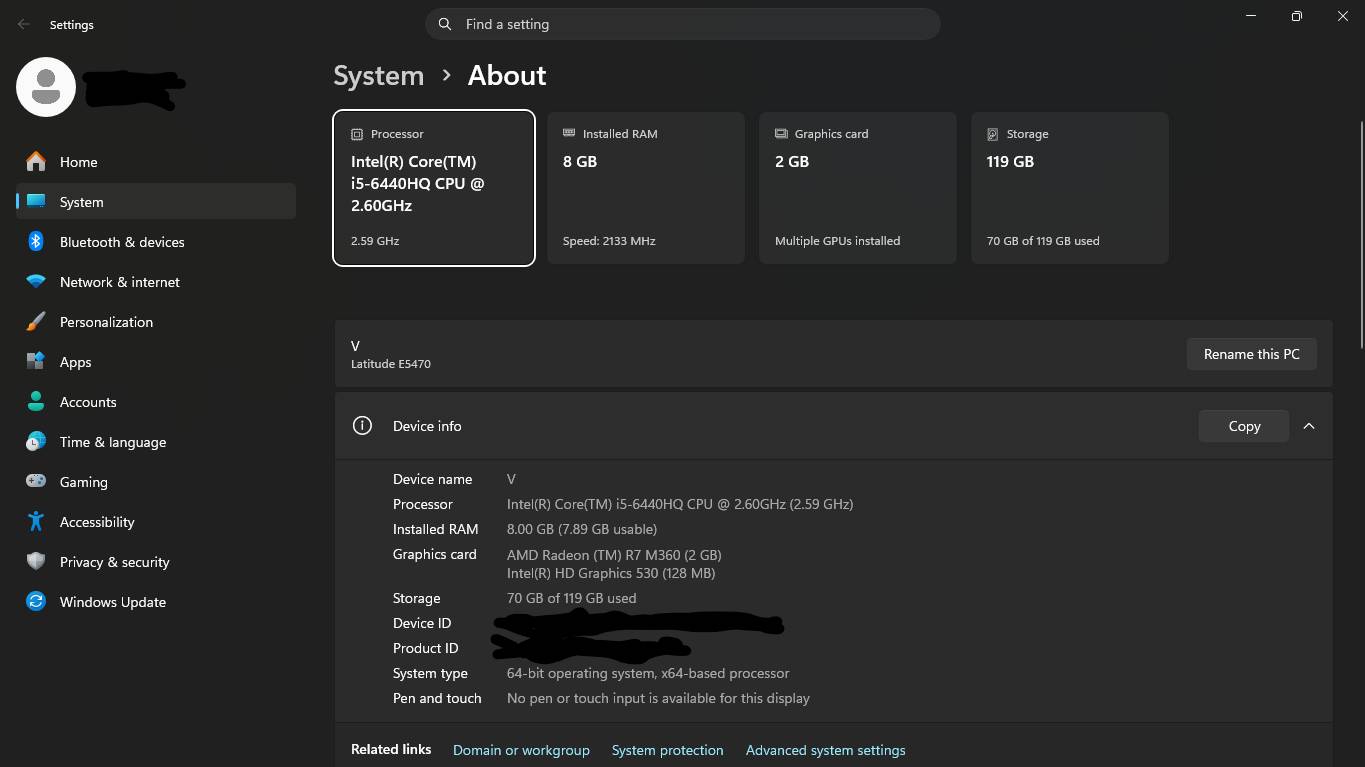
Task: Click the Processor chip icon
Action: [x=357, y=134]
